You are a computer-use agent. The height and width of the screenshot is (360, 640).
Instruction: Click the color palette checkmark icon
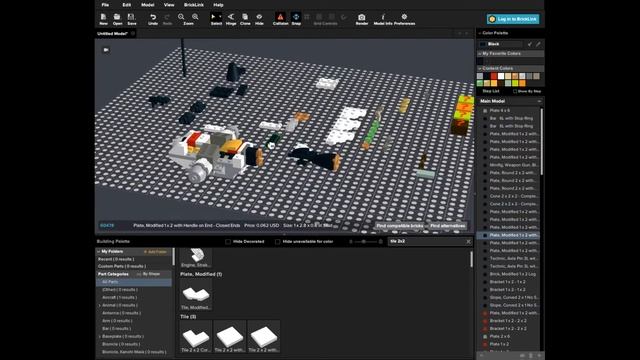tap(530, 44)
